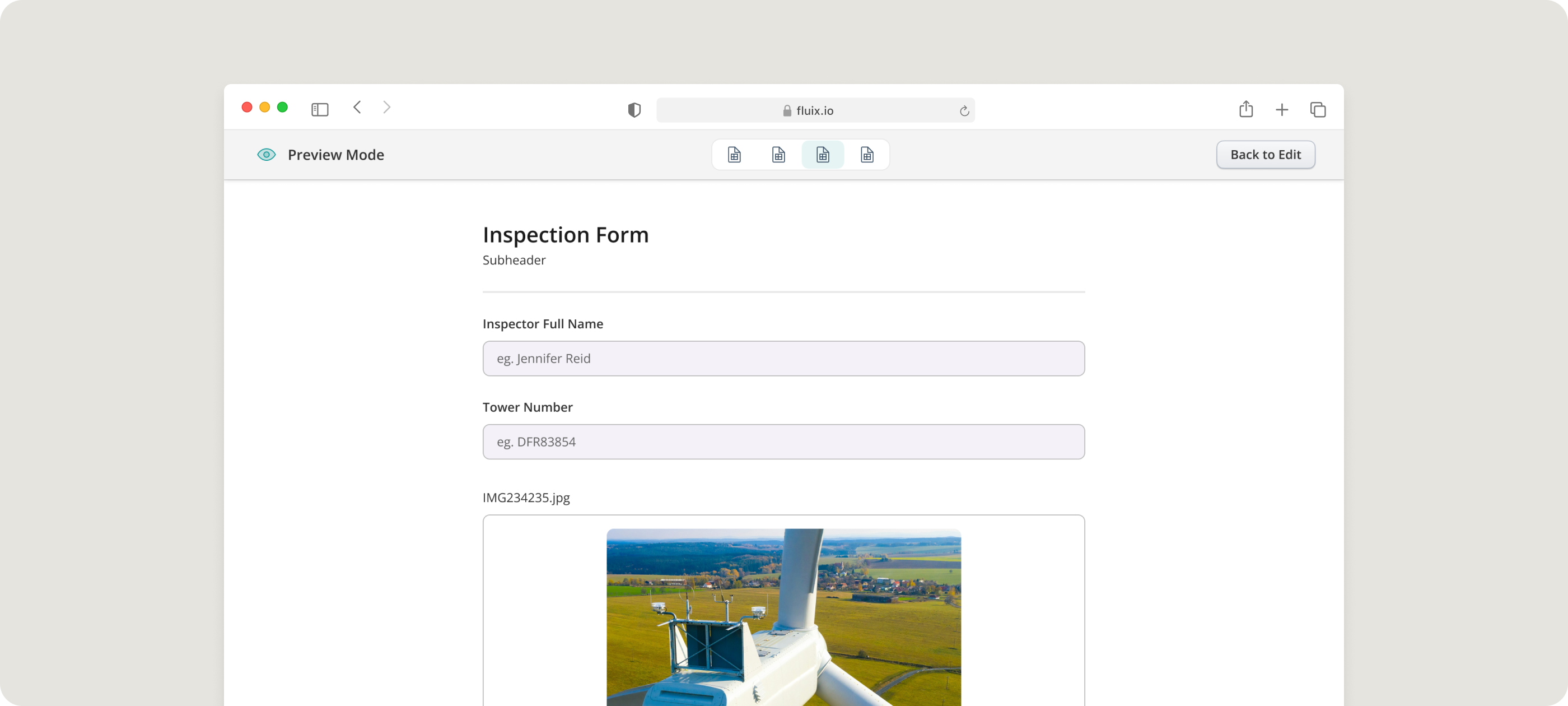Reload the page via refresh icon

coord(964,111)
